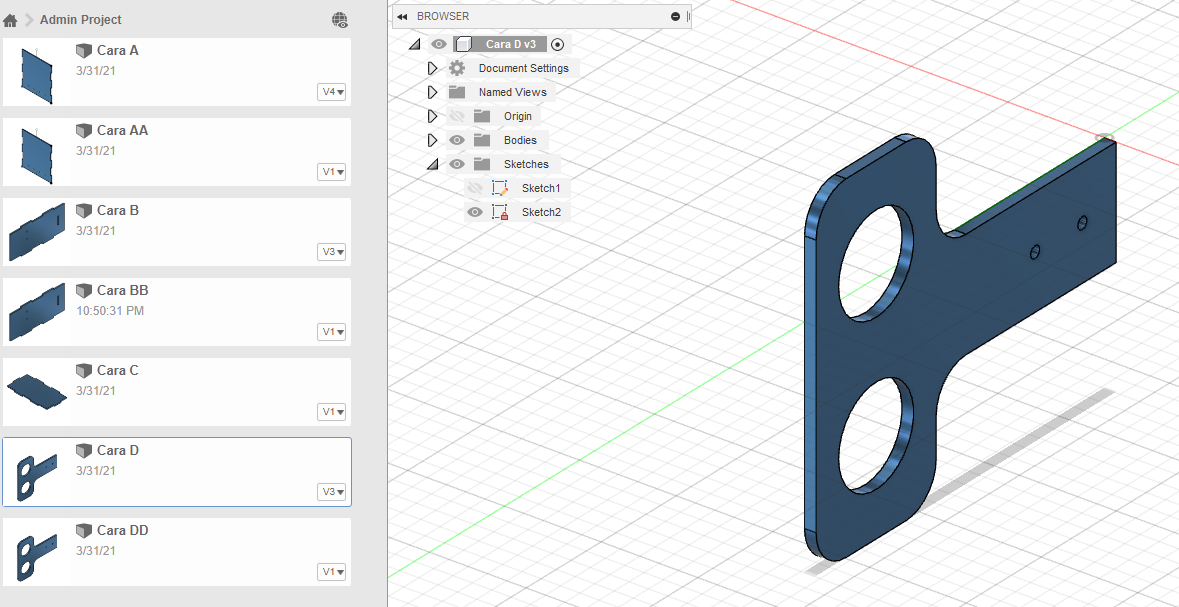Click the design cube icon beside Cara BB

pyautogui.click(x=83, y=290)
